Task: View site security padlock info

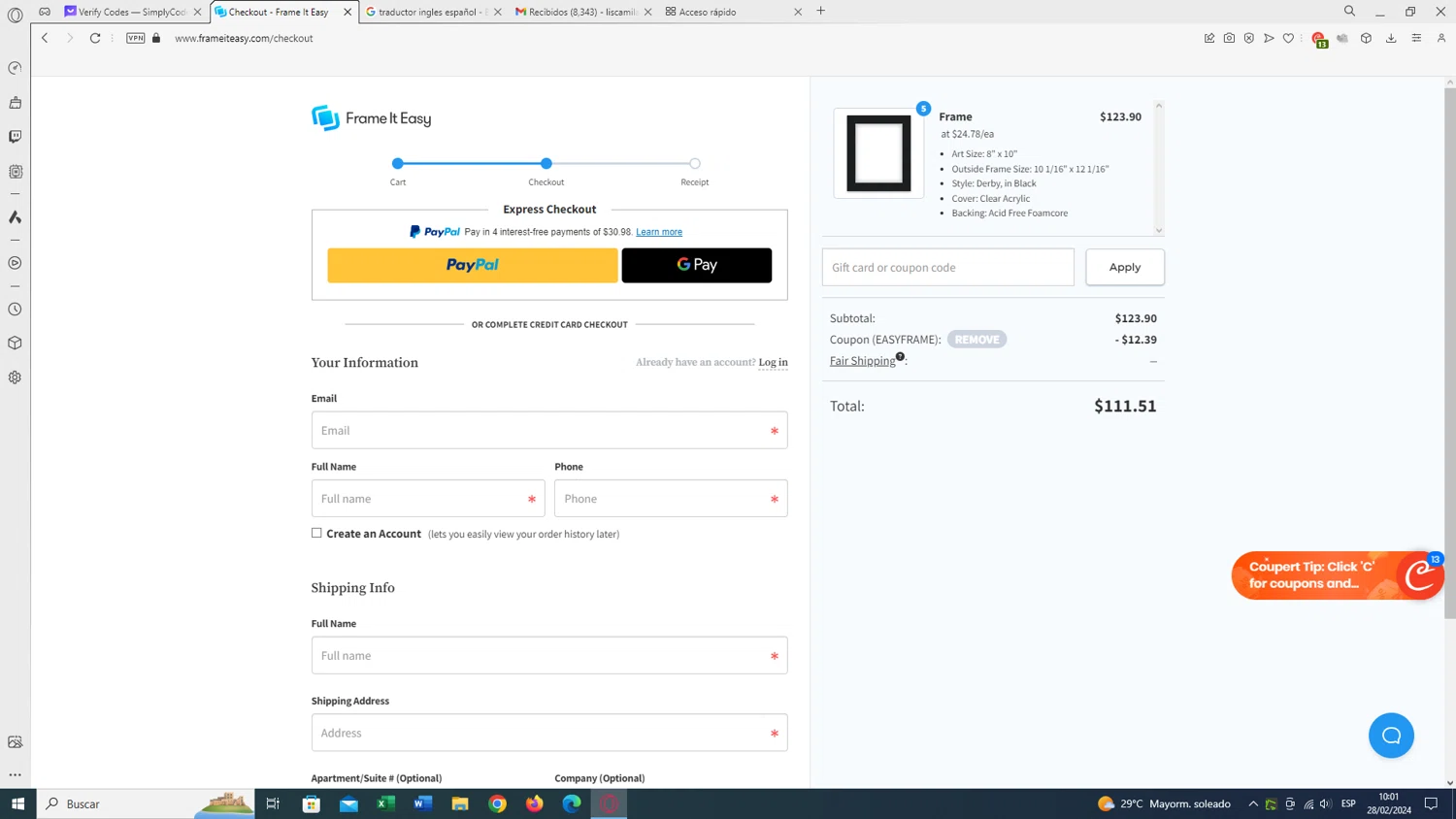Action: point(156,38)
